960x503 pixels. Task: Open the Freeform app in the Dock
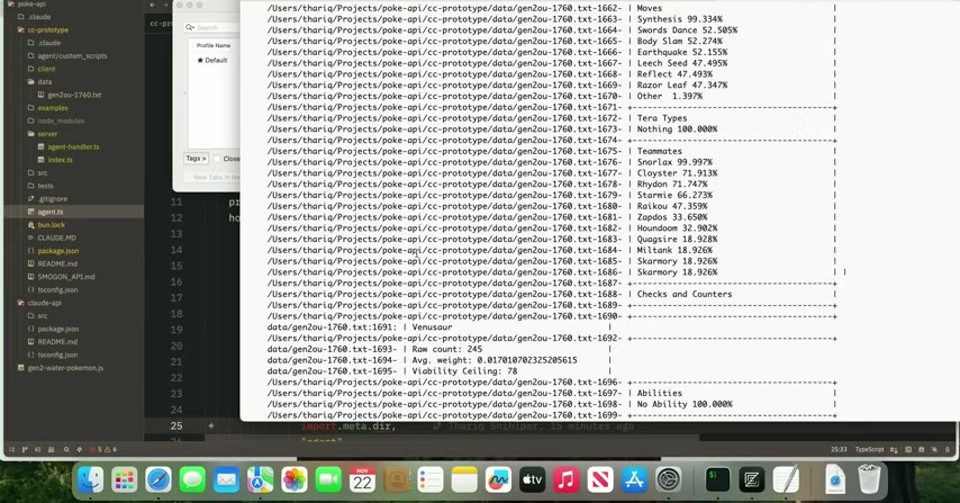coord(498,480)
